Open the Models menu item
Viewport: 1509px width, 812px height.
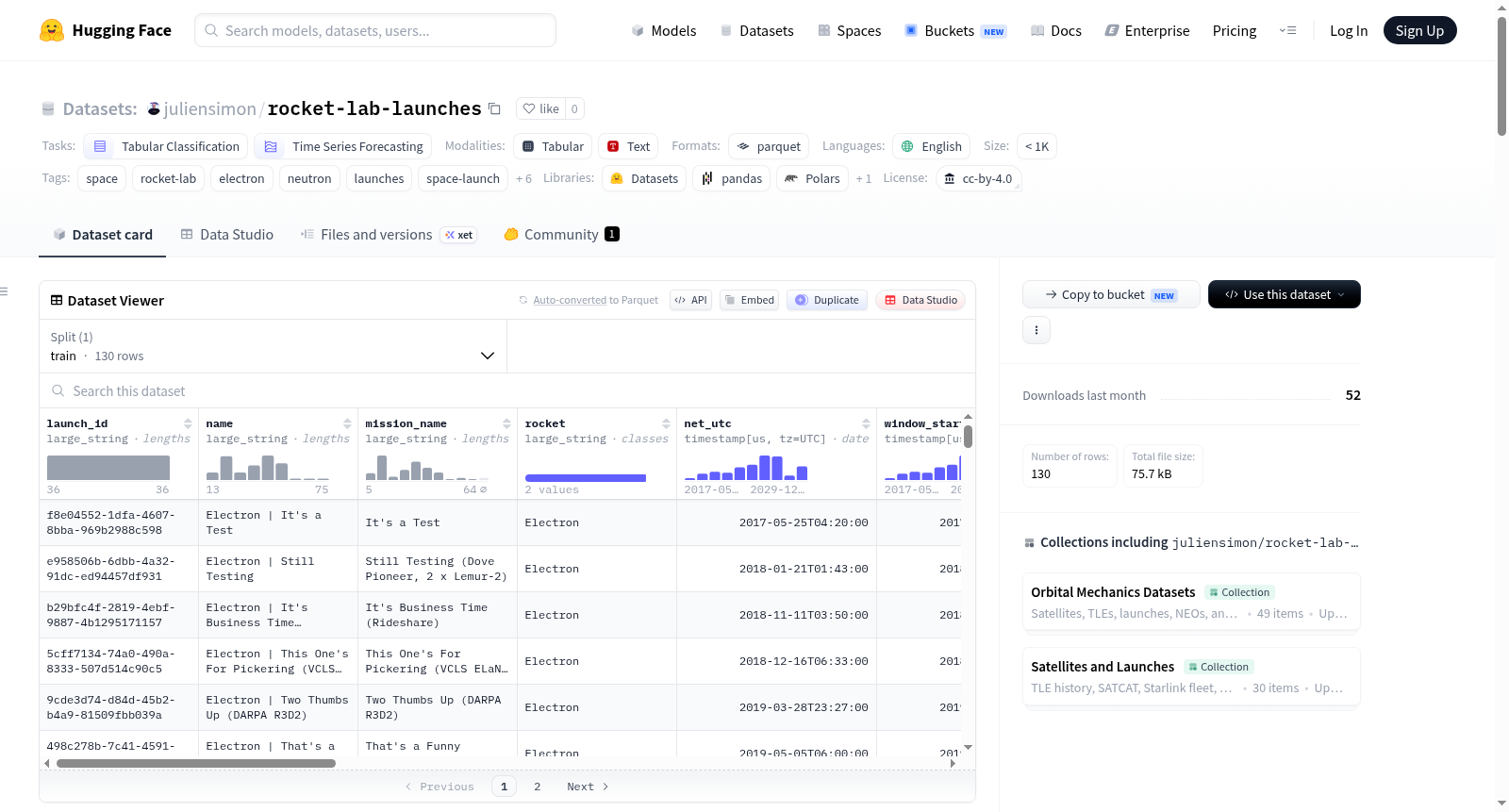click(x=664, y=31)
